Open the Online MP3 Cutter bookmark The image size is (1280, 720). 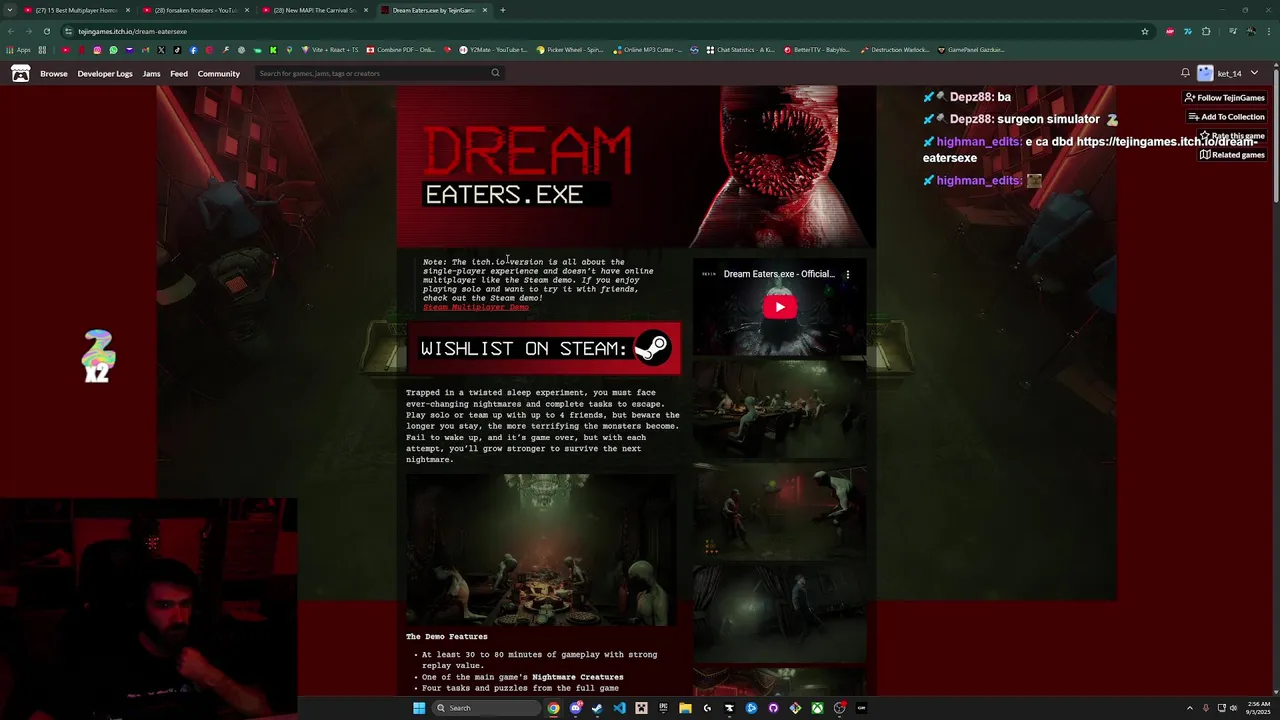tap(649, 50)
